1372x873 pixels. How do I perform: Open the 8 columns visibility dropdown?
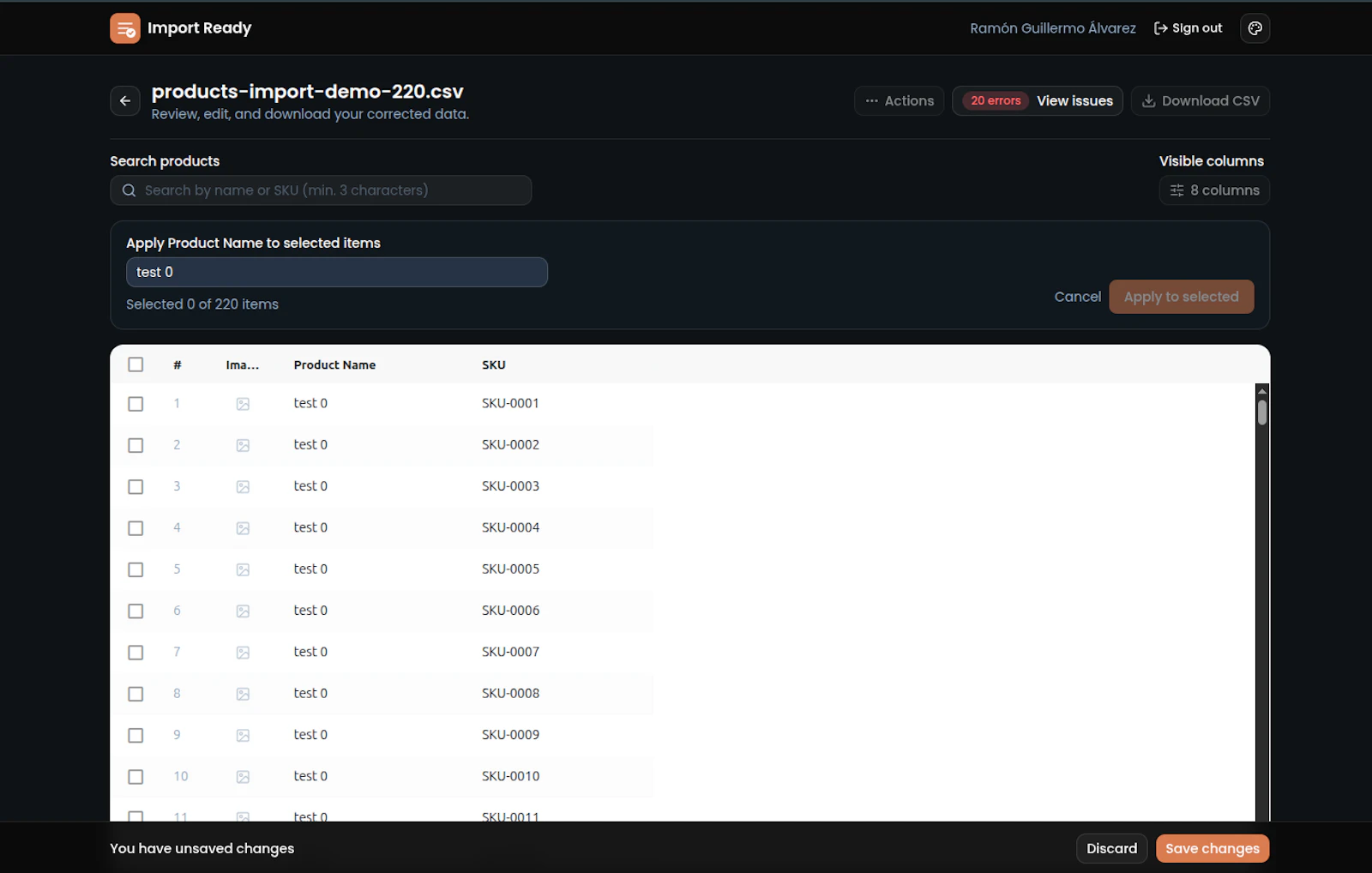pyautogui.click(x=1214, y=190)
